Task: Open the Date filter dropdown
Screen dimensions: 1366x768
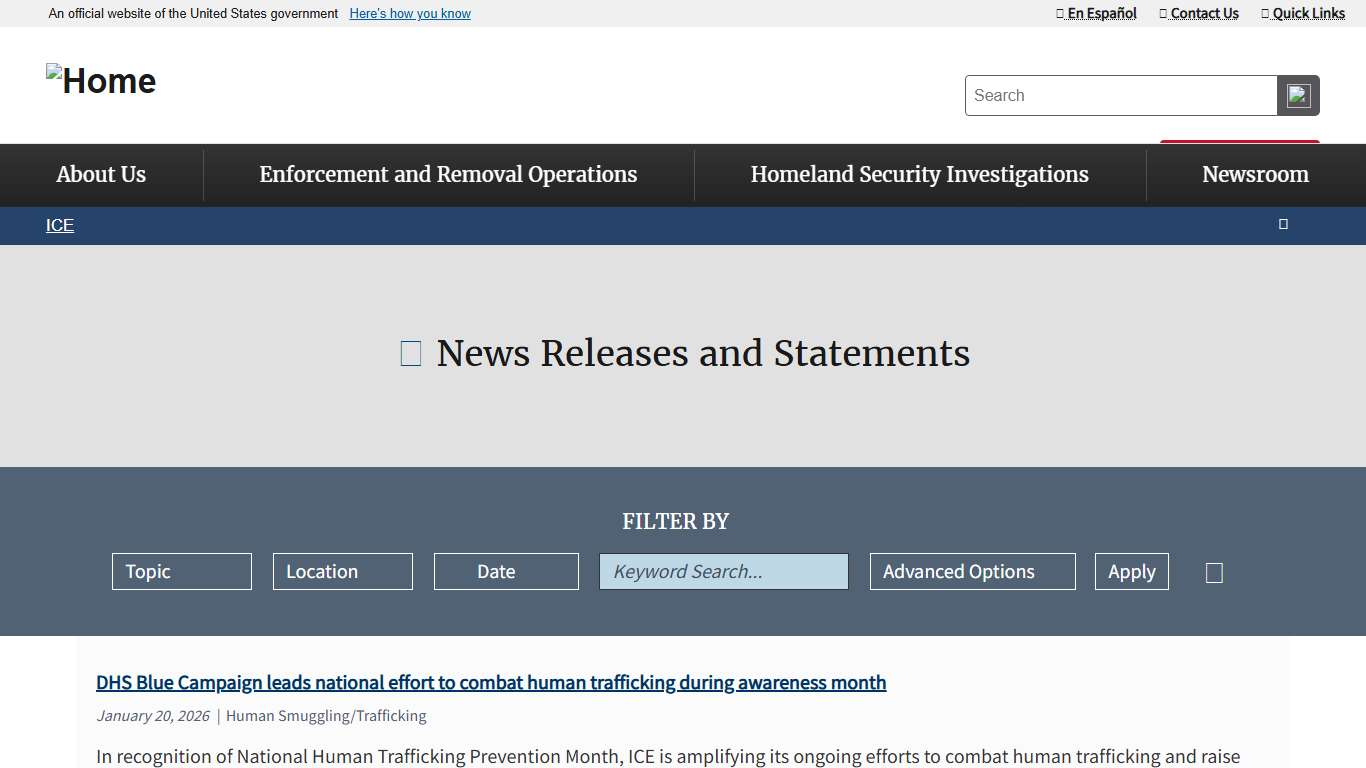Action: (505, 571)
